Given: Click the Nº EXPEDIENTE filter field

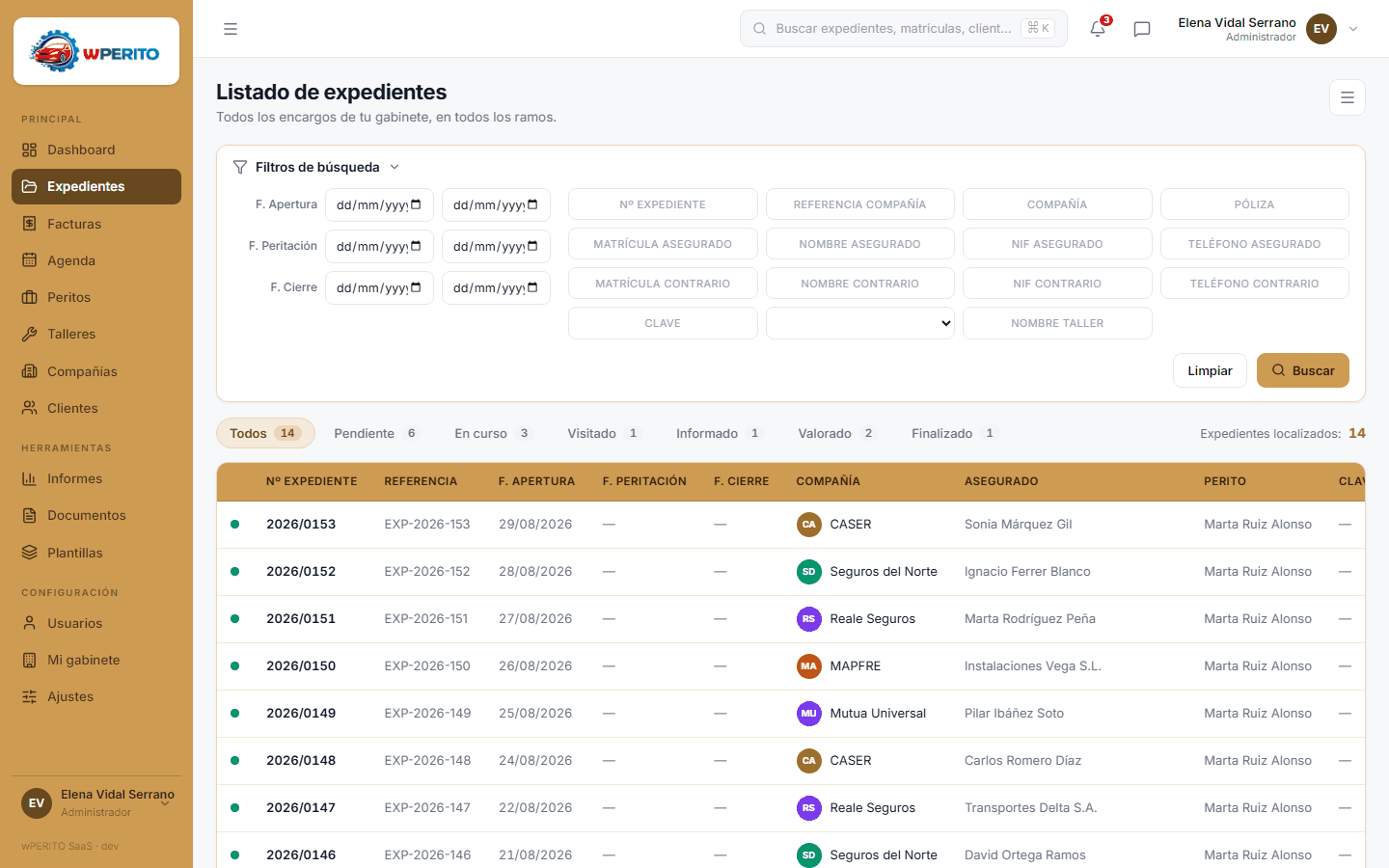Looking at the screenshot, I should coord(663,204).
